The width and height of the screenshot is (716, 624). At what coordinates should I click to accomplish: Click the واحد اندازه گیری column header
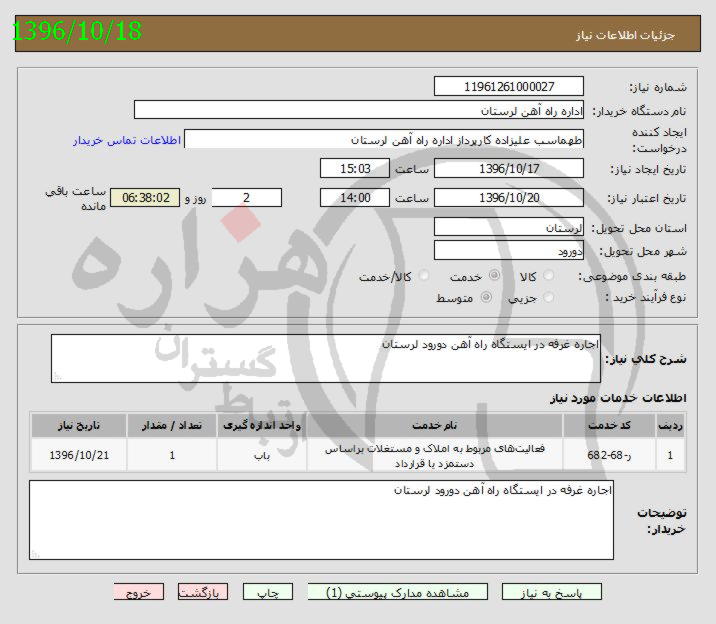262,425
